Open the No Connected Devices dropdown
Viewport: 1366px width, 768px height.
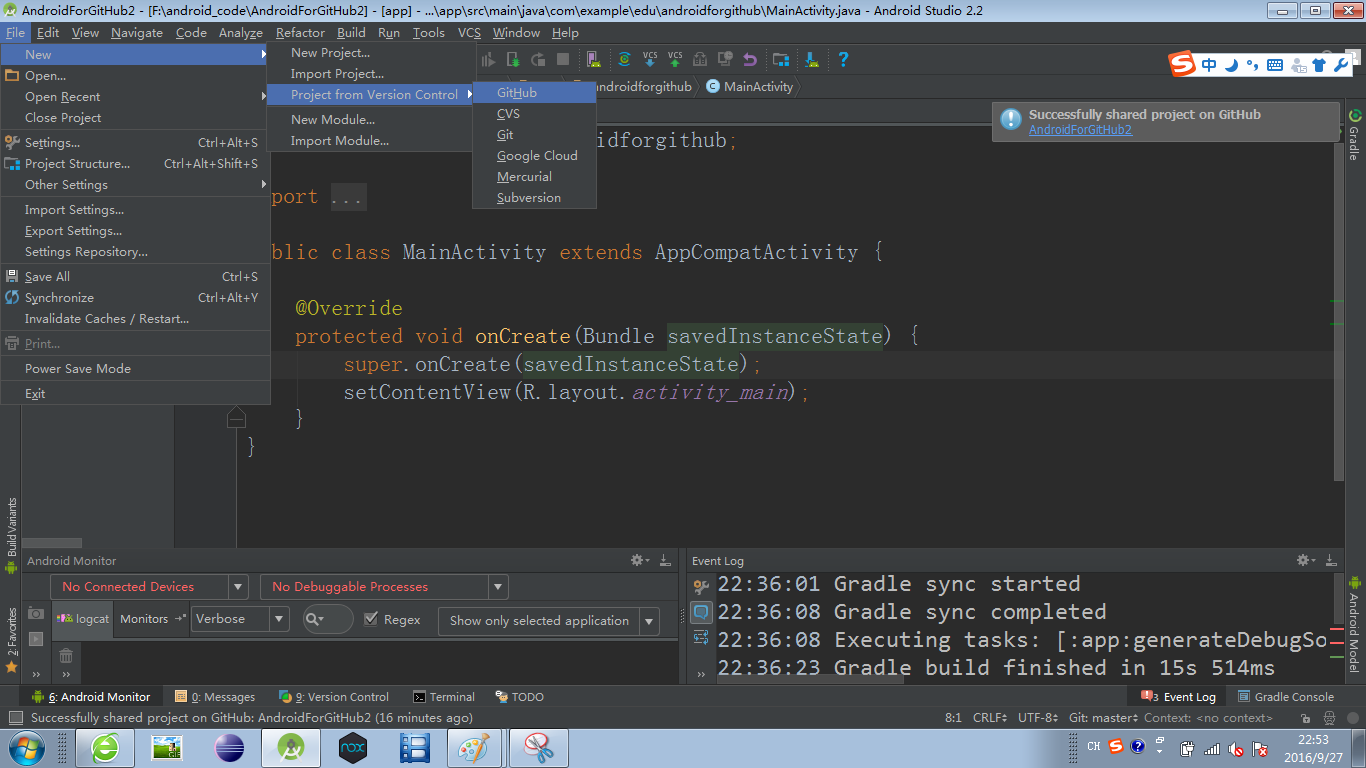click(x=150, y=587)
